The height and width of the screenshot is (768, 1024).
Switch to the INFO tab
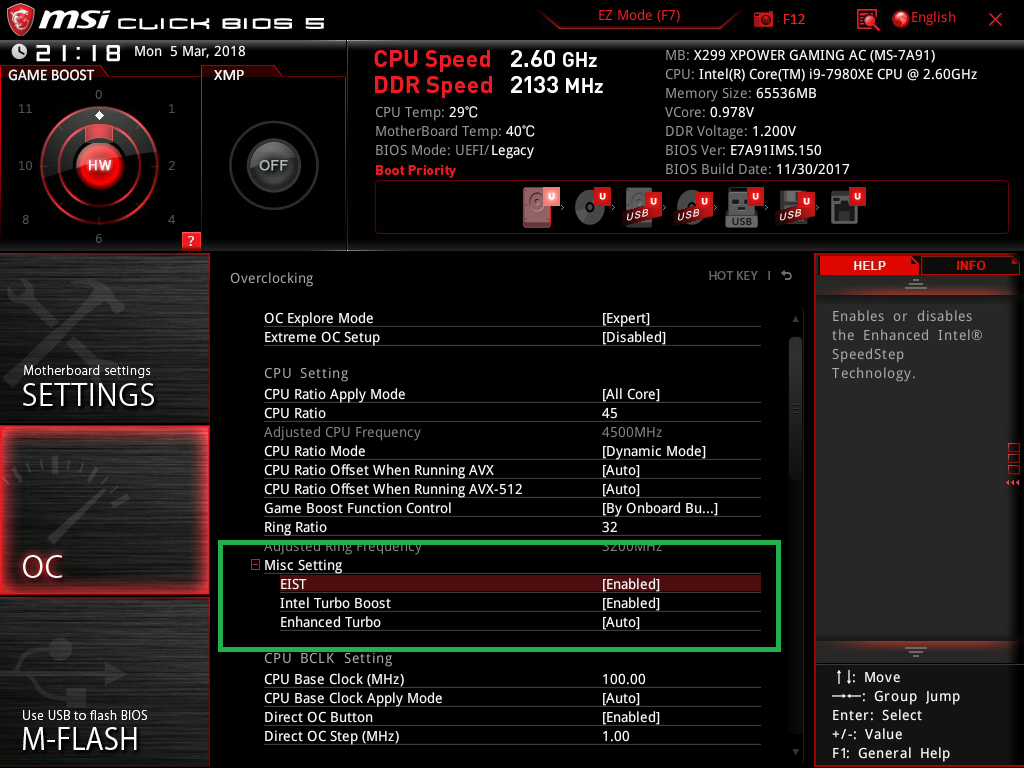point(970,265)
